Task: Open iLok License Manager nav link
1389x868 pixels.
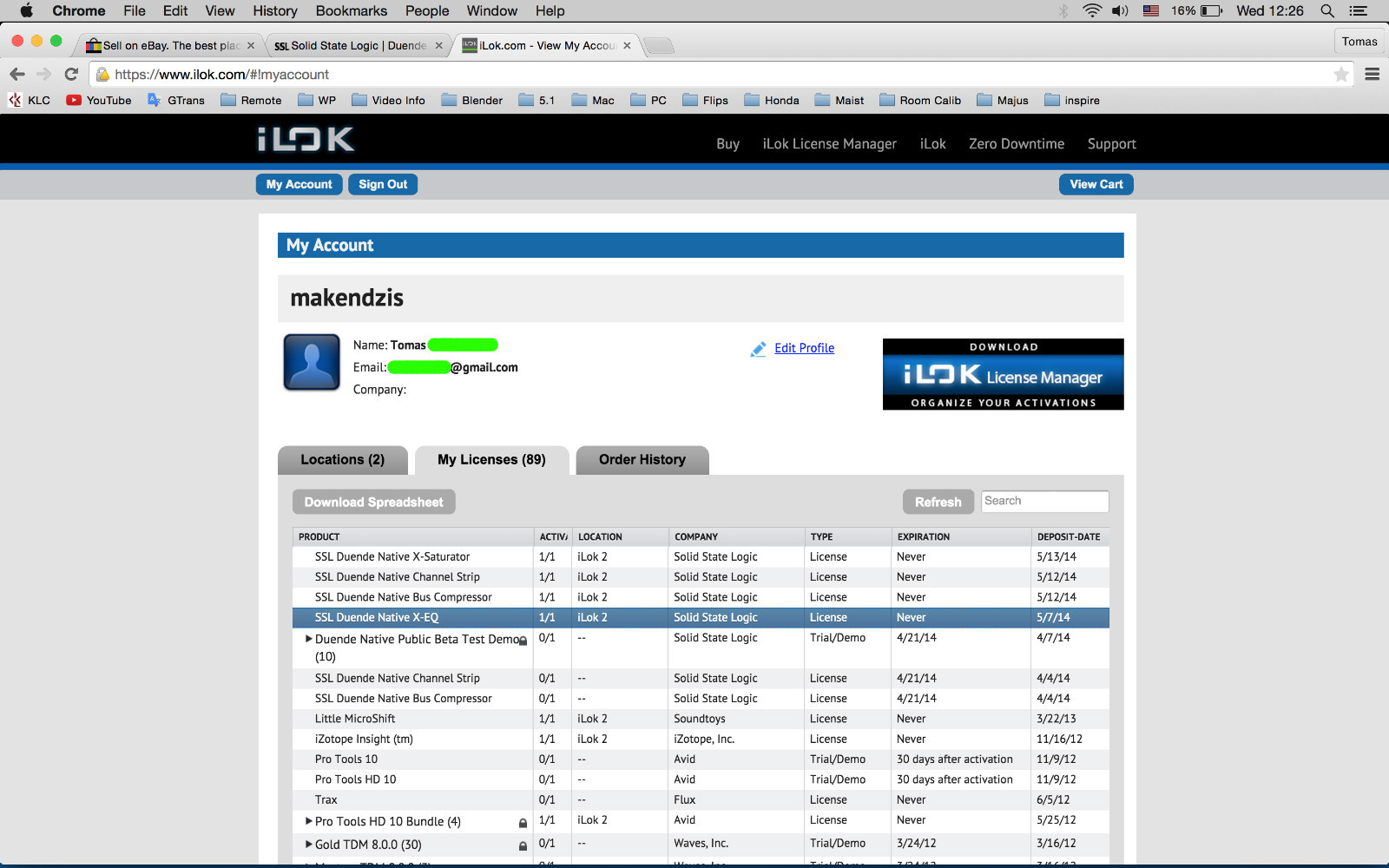Action: 829,144
